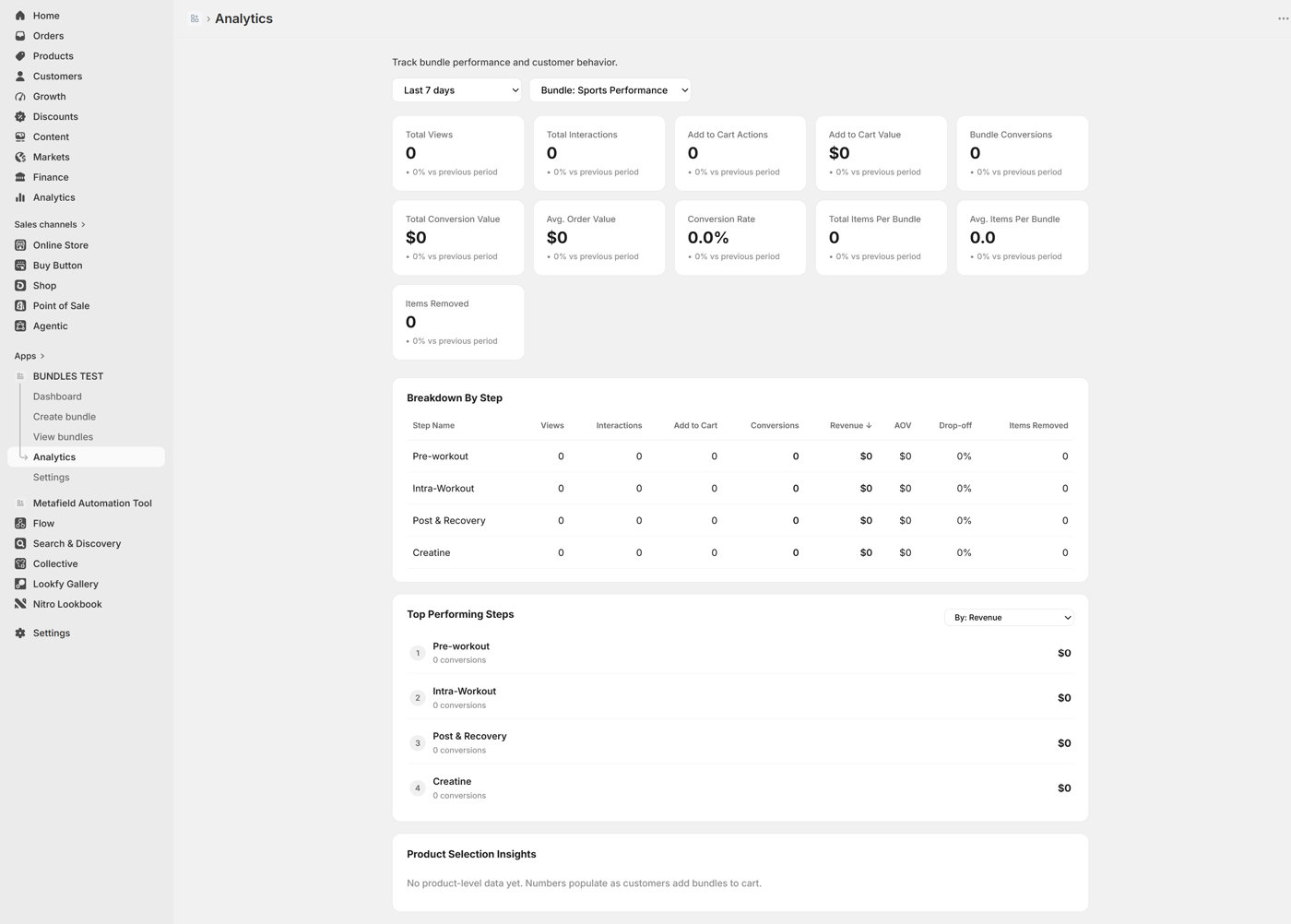Click the Drop-off column header
Screen dimensions: 1291x924
pyautogui.click(x=955, y=426)
